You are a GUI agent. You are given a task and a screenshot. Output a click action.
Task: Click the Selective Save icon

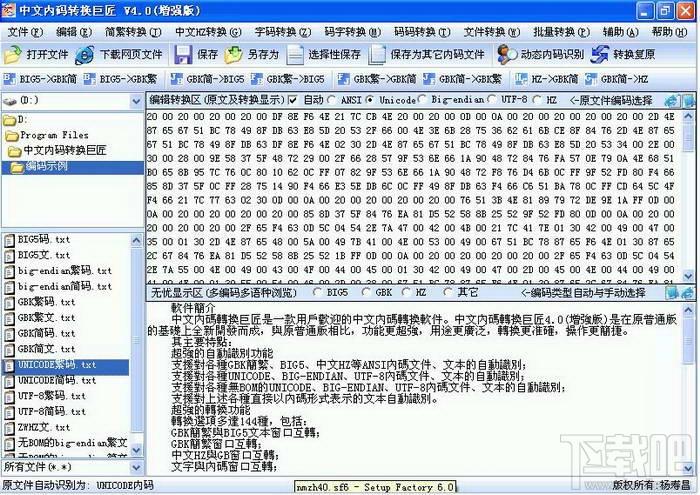pyautogui.click(x=295, y=54)
